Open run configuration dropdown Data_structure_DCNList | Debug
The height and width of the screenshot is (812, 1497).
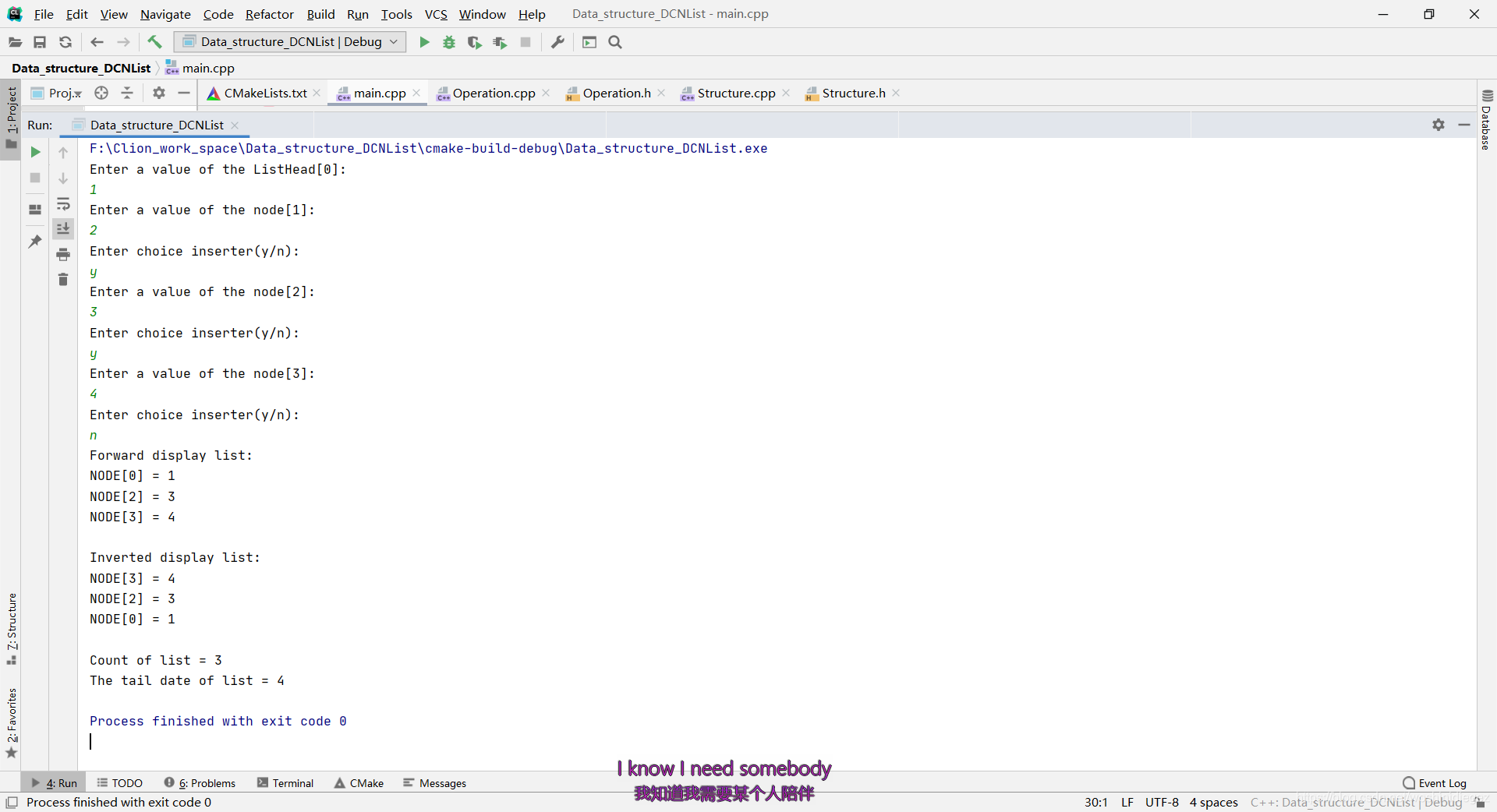point(290,42)
